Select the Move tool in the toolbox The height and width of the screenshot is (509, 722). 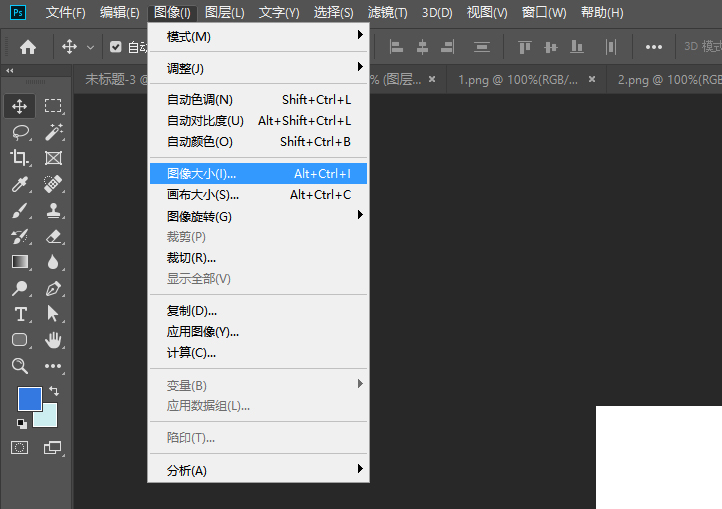(19, 106)
